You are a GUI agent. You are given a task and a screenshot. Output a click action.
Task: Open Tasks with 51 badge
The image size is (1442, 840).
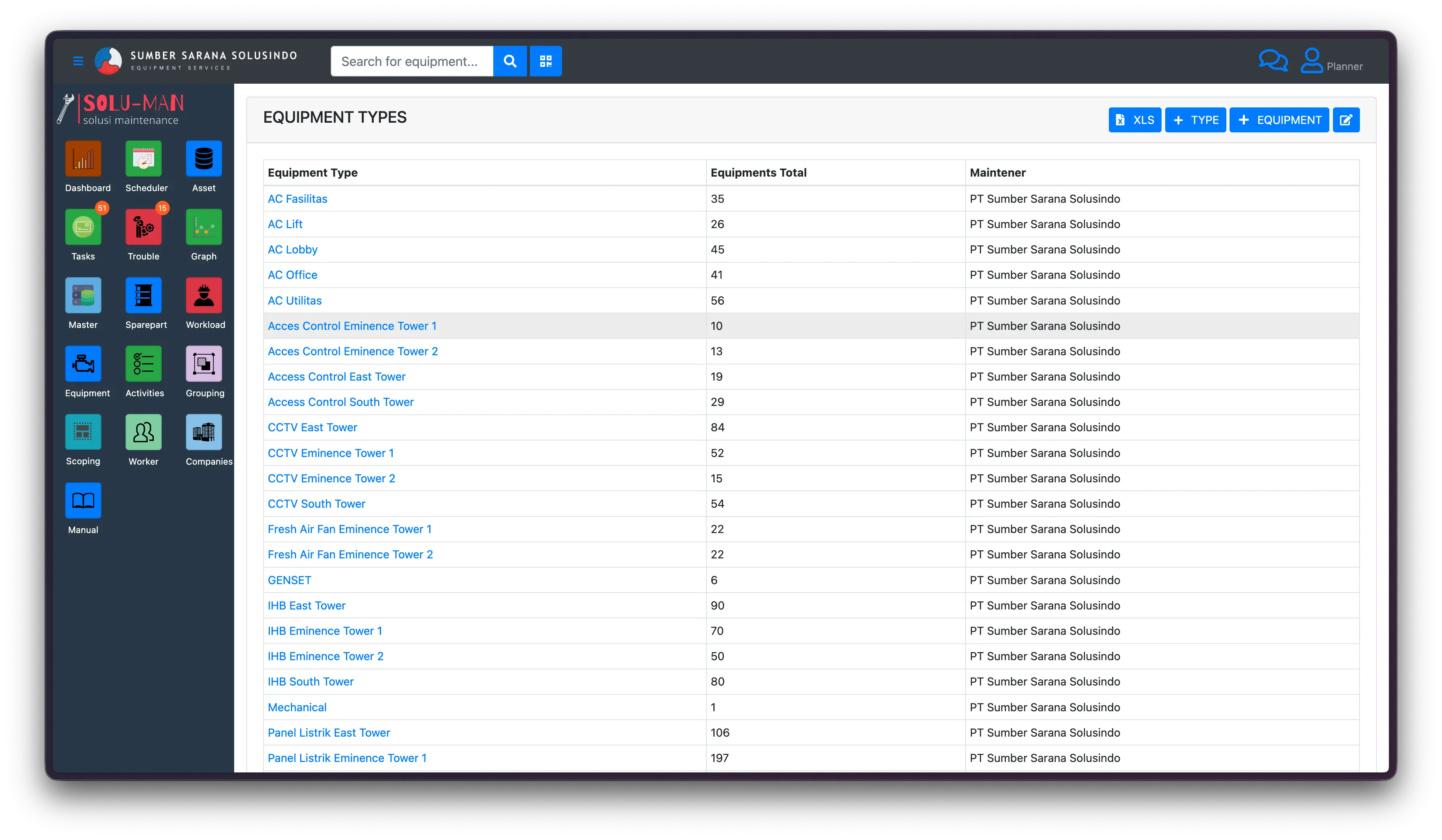[84, 227]
